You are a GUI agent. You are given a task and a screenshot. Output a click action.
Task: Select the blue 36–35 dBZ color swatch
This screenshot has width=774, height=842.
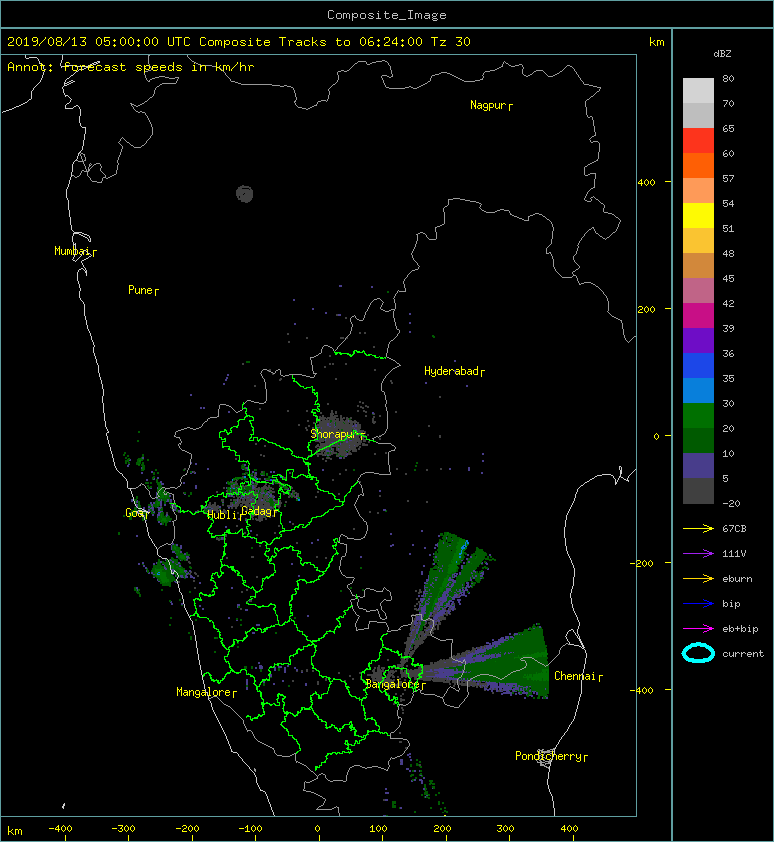tap(698, 366)
